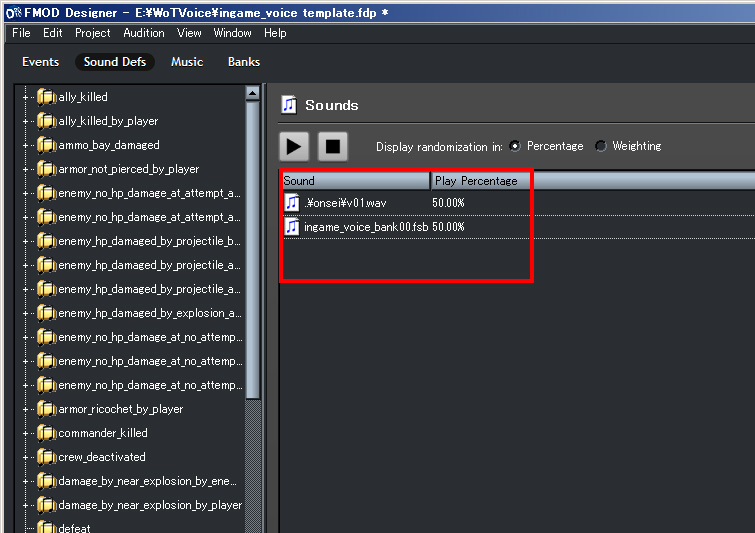Select the Percentage randomization radio button
Image resolution: width=755 pixels, height=533 pixels.
[515, 146]
